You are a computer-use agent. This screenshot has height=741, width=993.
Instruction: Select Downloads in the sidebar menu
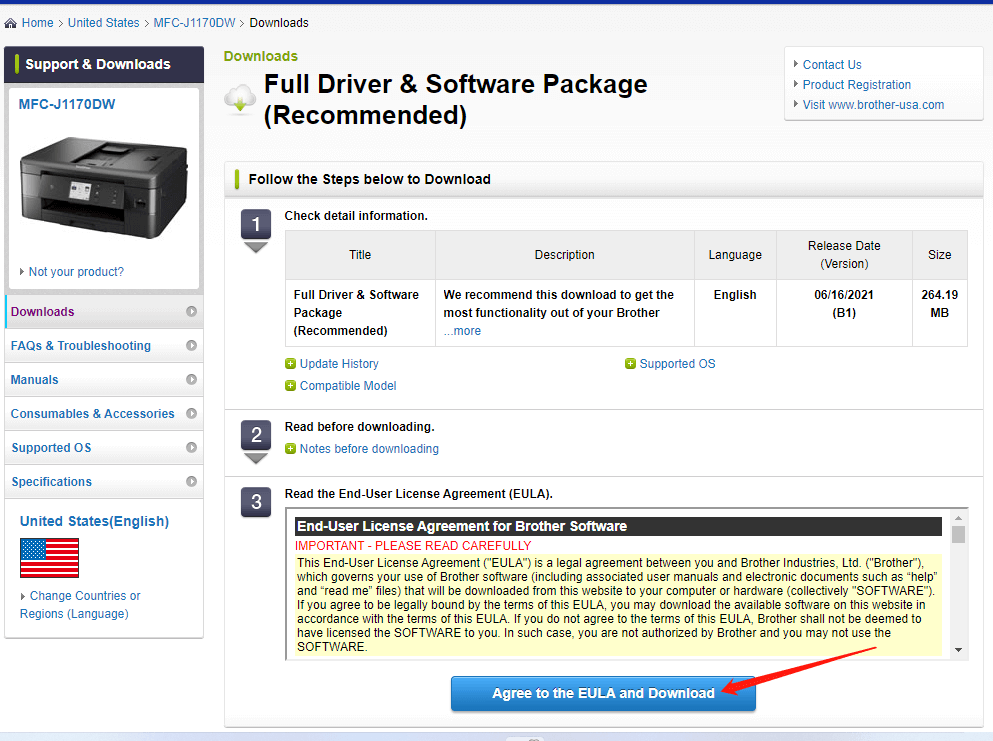[104, 312]
